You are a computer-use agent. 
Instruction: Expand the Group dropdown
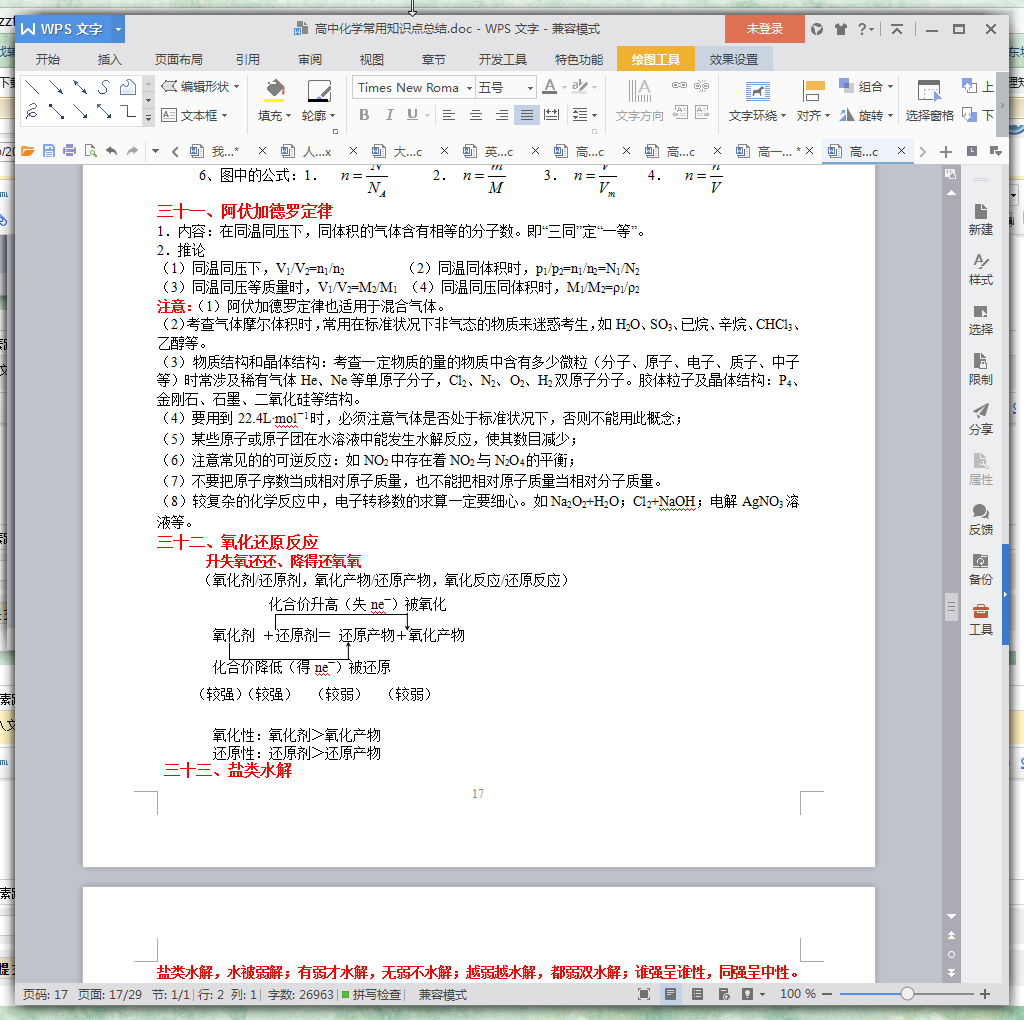[x=890, y=86]
